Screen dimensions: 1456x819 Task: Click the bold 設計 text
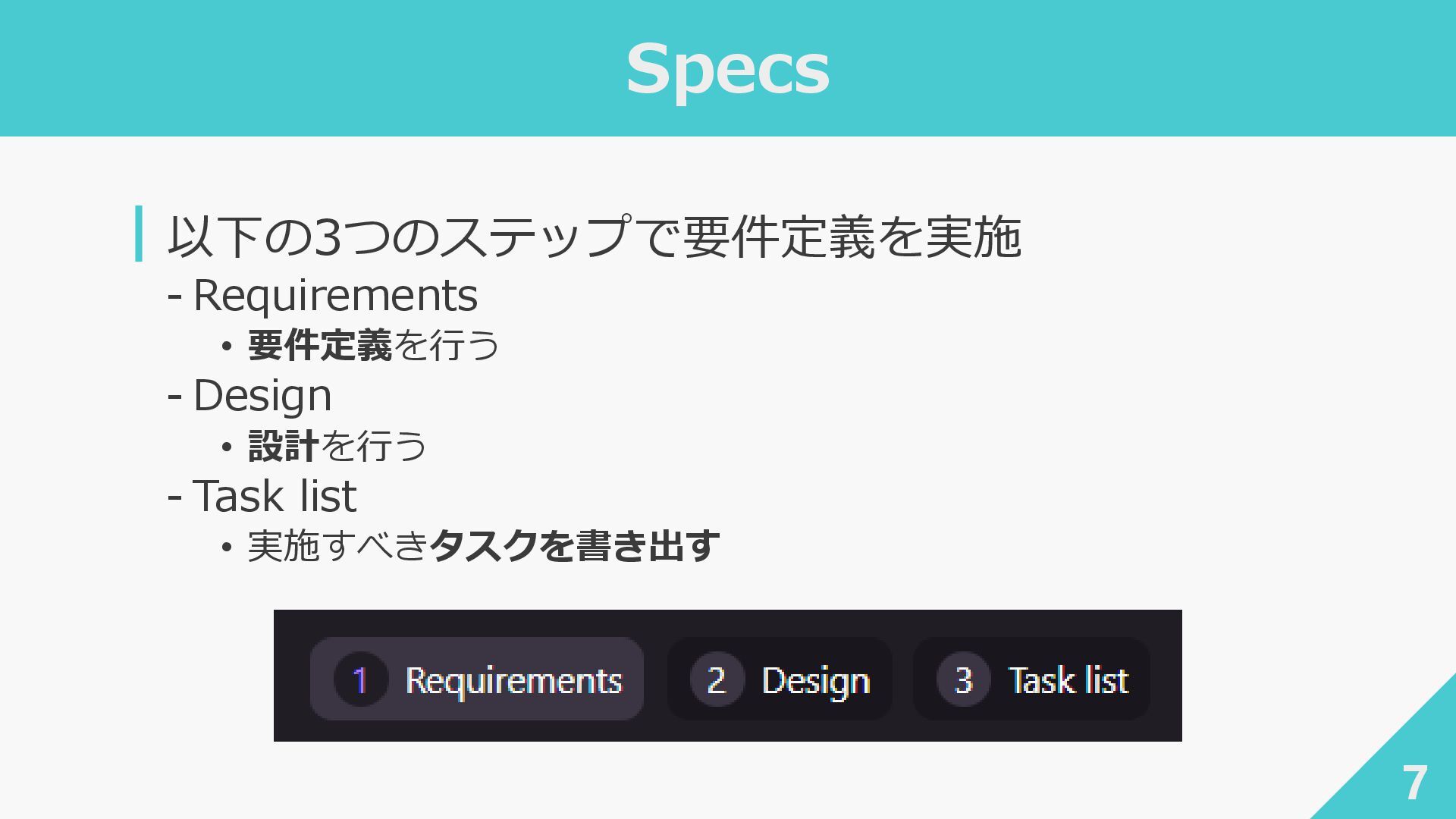tap(284, 445)
